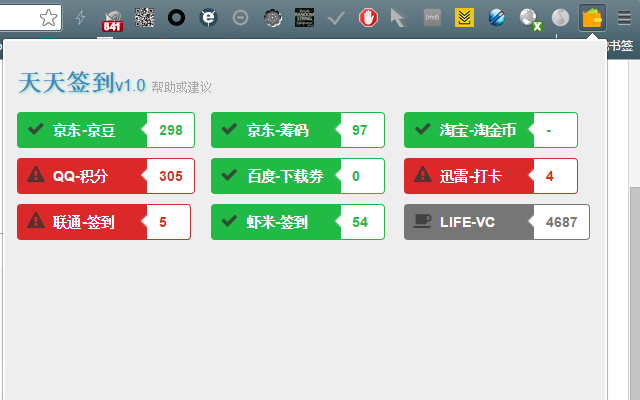Click the 淘宝-淘金币 sign-in button
This screenshot has height=400, width=640.
click(469, 130)
